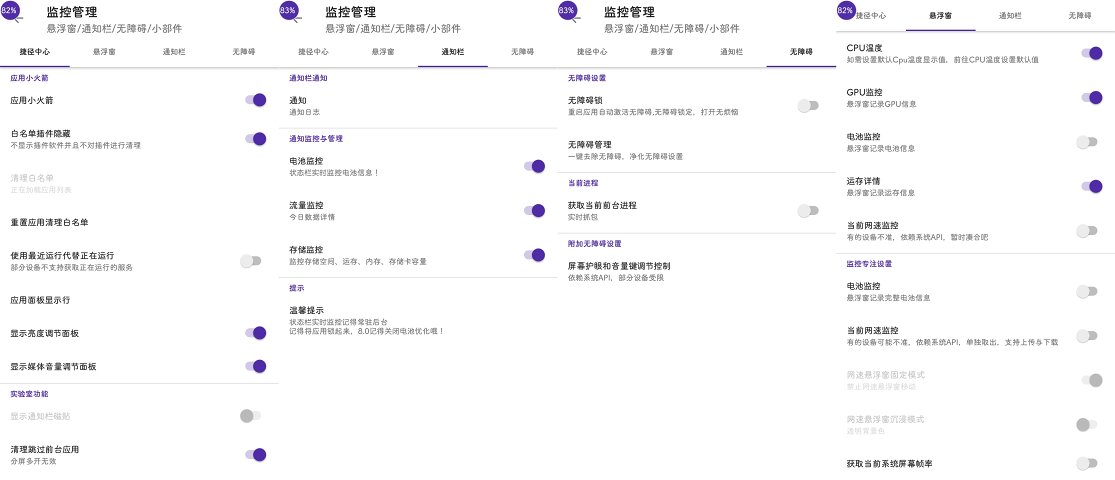Image resolution: width=1115 pixels, height=480 pixels.
Task: Switch off 存储监控 toggle
Action: coord(534,255)
